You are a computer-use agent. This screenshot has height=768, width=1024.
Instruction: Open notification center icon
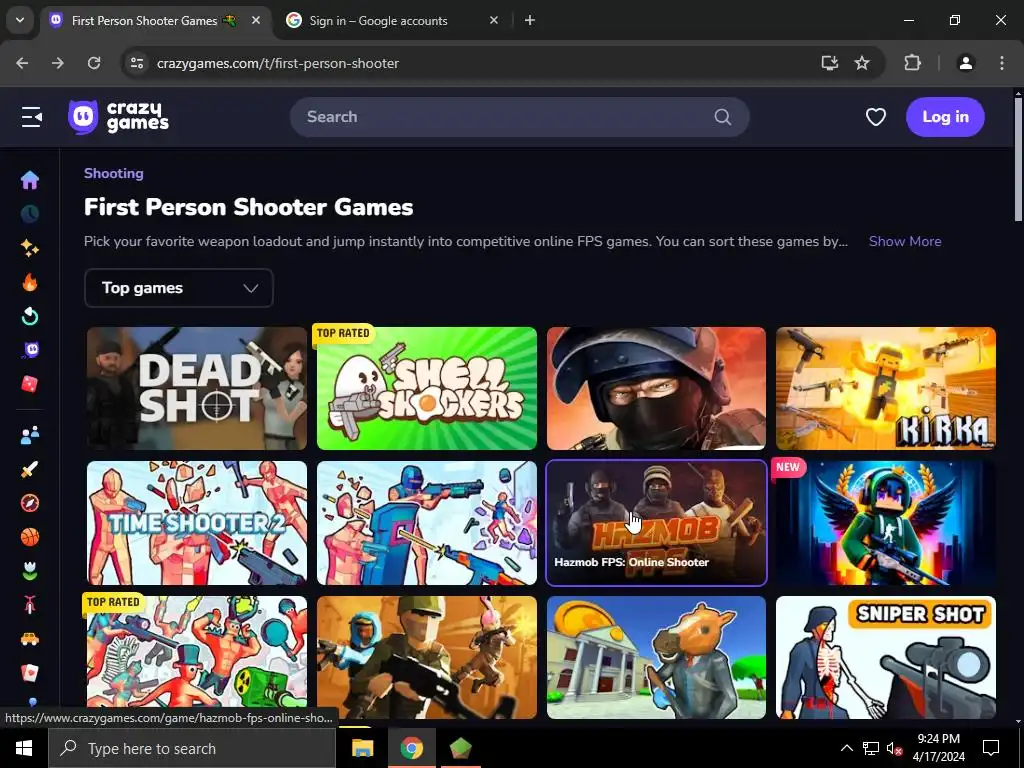[x=991, y=748]
